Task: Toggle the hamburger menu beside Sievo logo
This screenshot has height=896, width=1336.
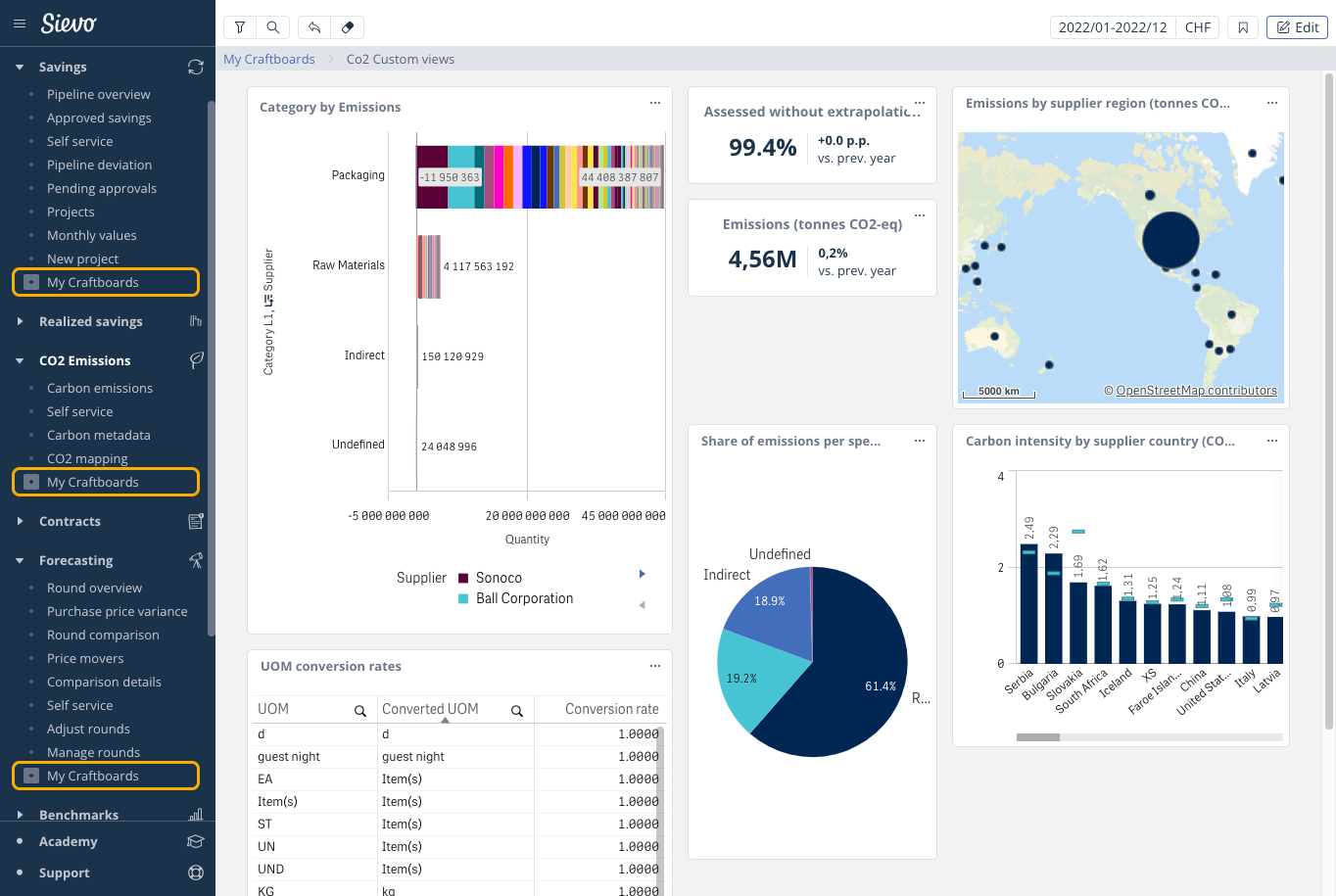Action: 20,24
